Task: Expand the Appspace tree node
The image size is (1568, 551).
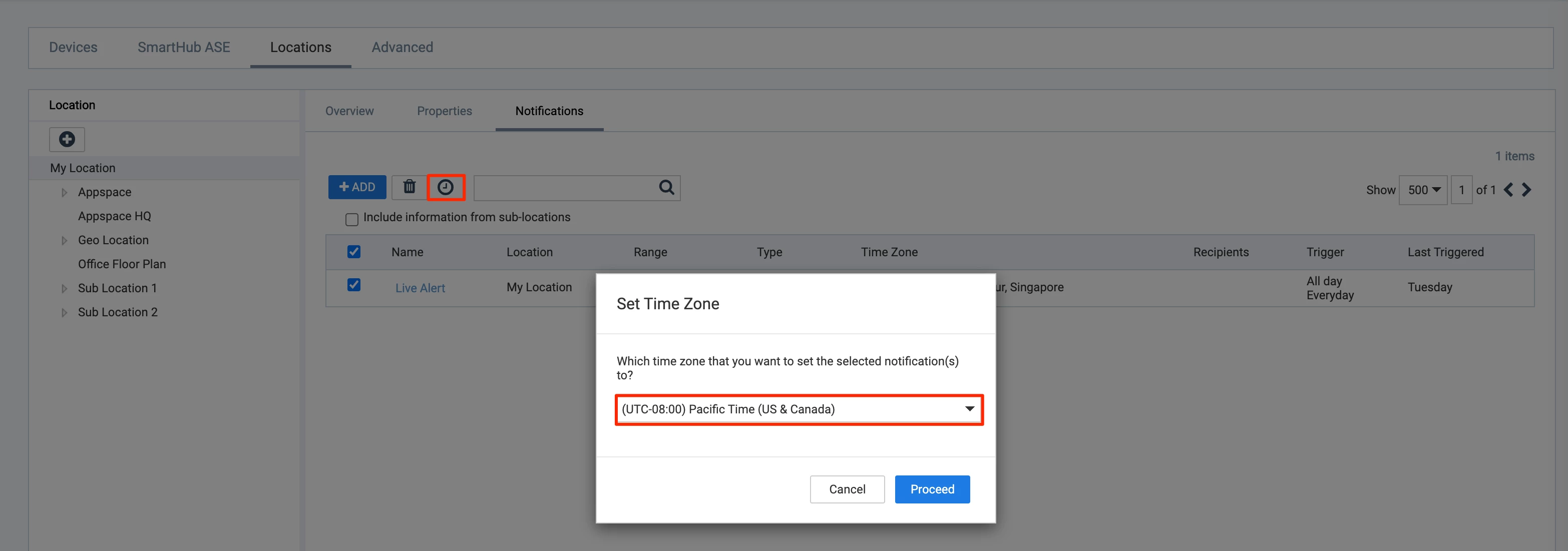Action: click(64, 192)
